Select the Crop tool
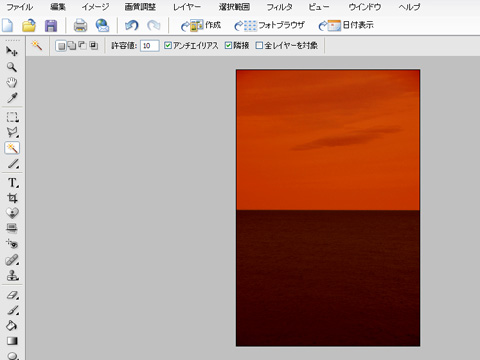Image resolution: width=480 pixels, height=360 pixels. click(12, 198)
